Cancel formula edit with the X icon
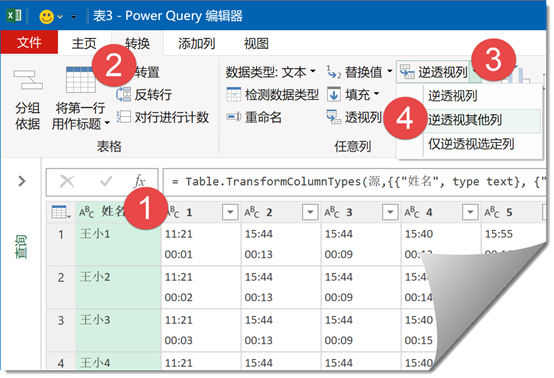The height and width of the screenshot is (378, 554). pyautogui.click(x=67, y=182)
